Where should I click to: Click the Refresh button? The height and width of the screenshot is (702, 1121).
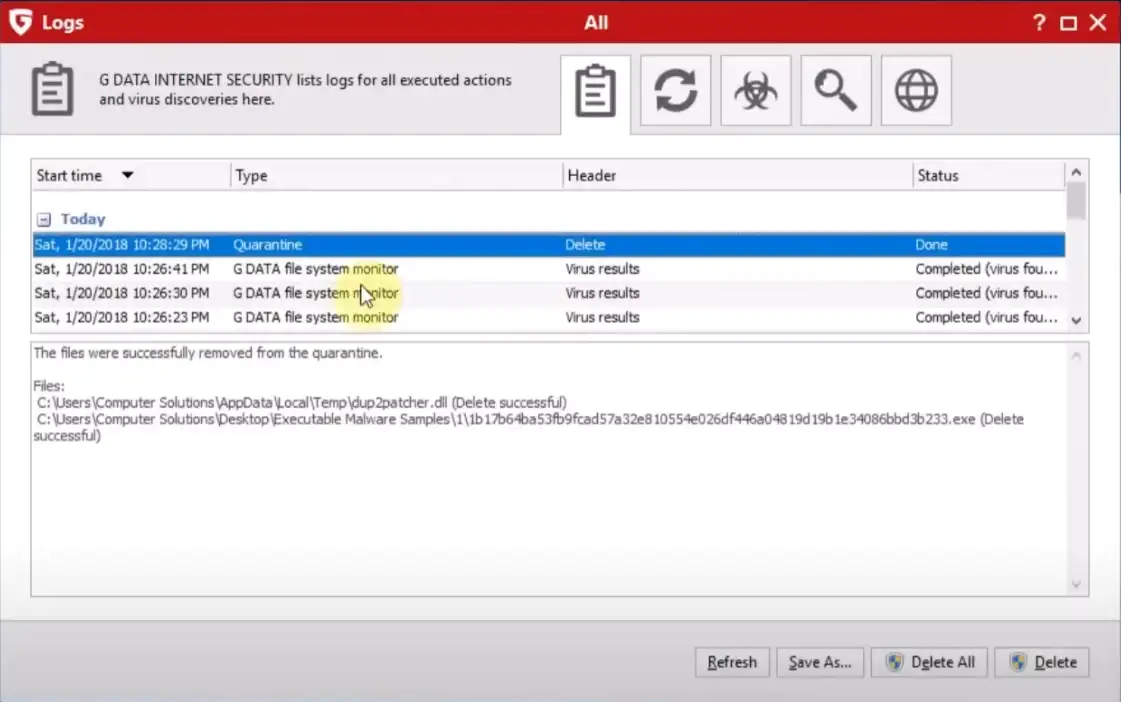point(732,662)
